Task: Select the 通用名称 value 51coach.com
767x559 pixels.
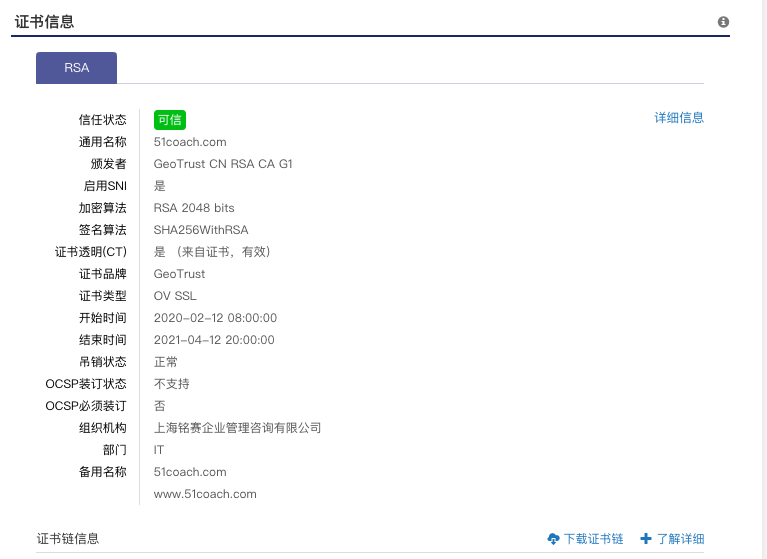Action: coord(190,142)
